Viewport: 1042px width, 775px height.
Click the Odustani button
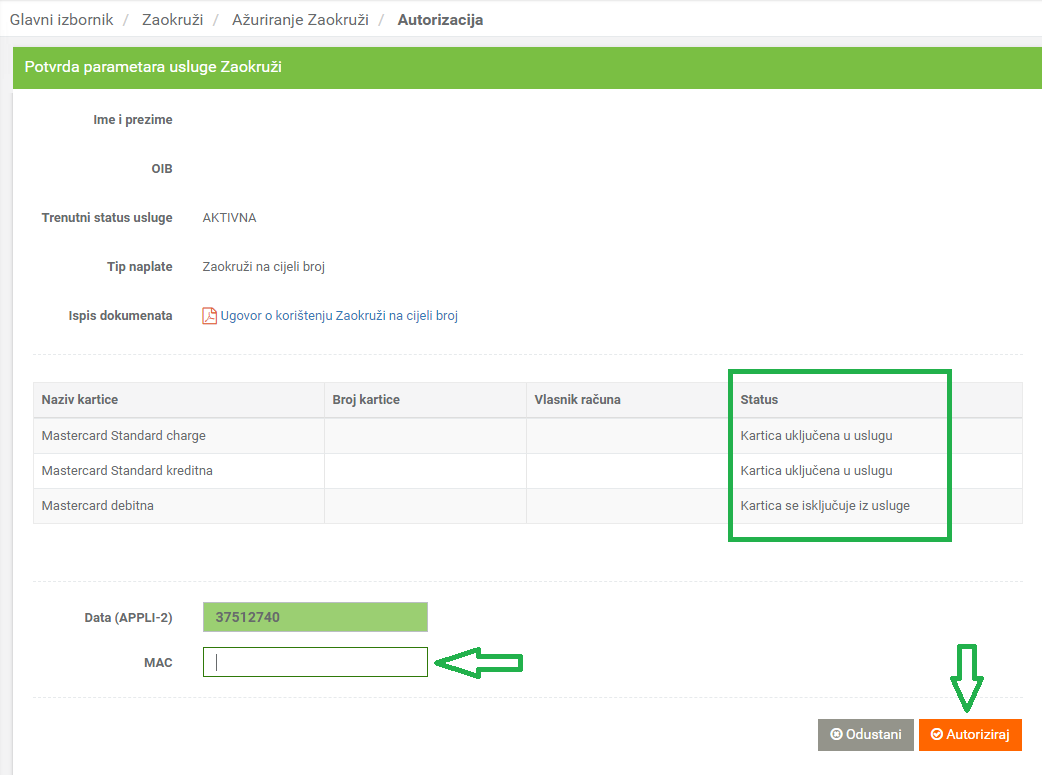(x=865, y=734)
